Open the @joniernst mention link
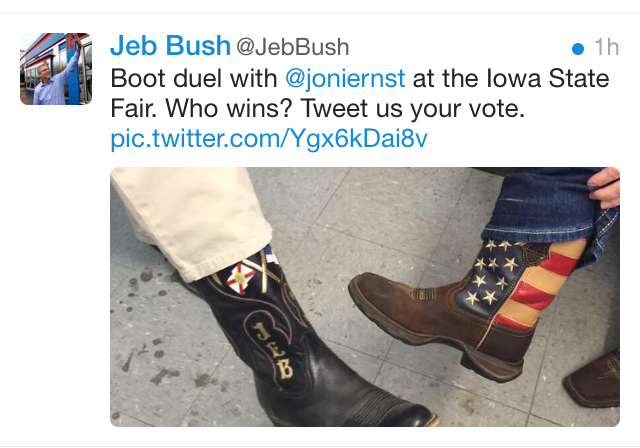 [345, 78]
